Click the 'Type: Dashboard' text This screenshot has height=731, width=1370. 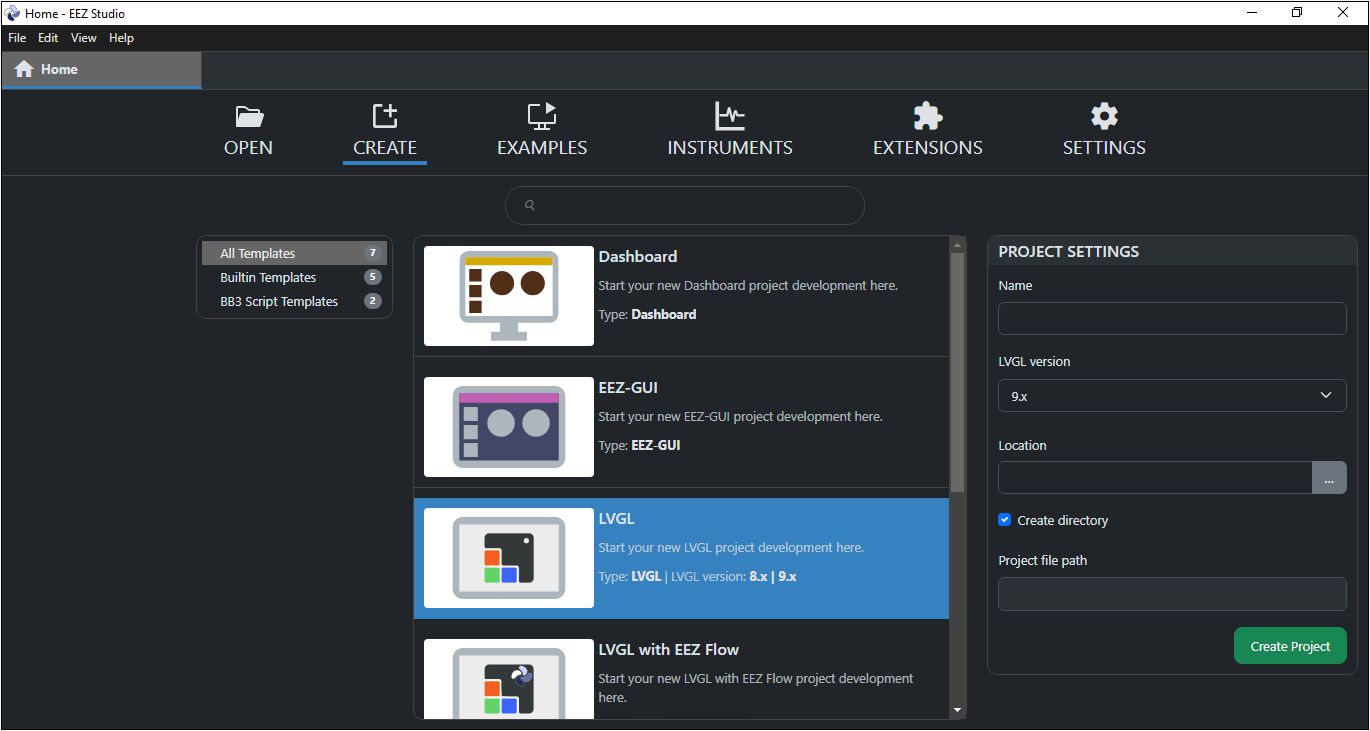[647, 314]
